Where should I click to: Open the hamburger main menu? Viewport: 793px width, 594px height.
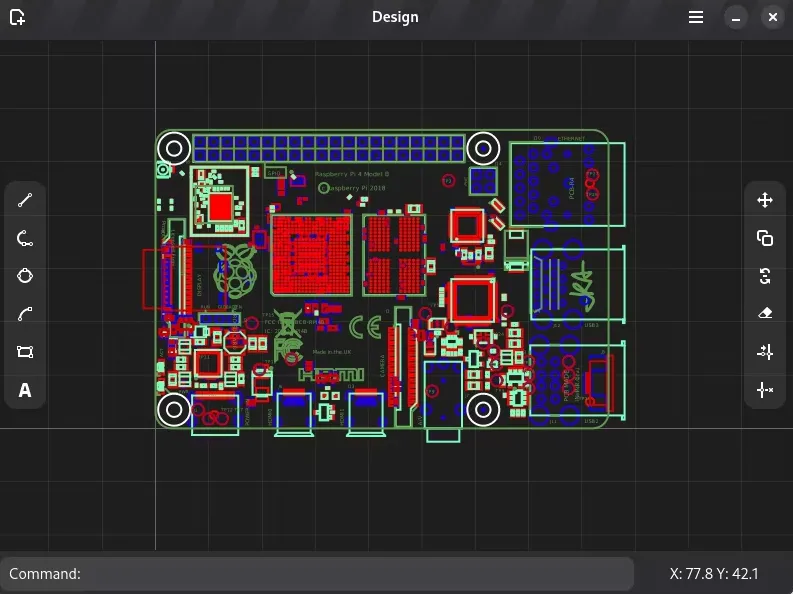(x=696, y=17)
